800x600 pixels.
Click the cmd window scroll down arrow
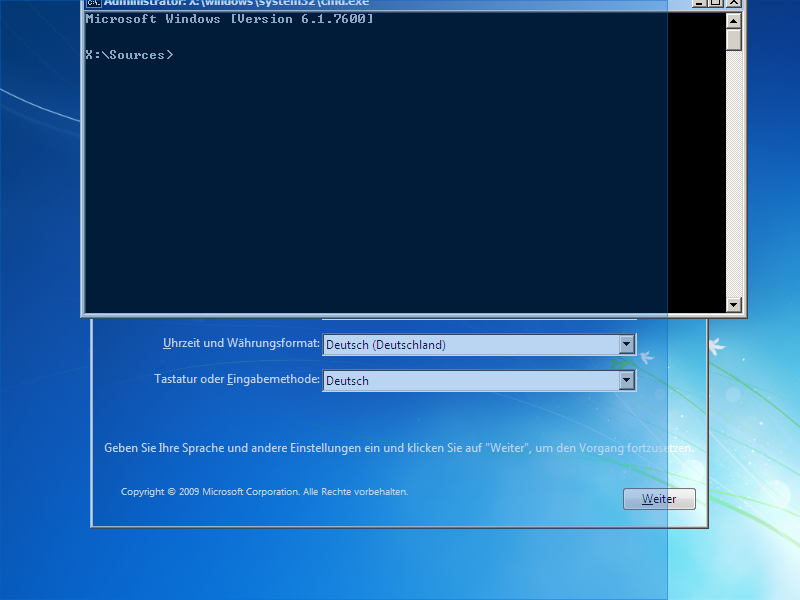point(733,305)
